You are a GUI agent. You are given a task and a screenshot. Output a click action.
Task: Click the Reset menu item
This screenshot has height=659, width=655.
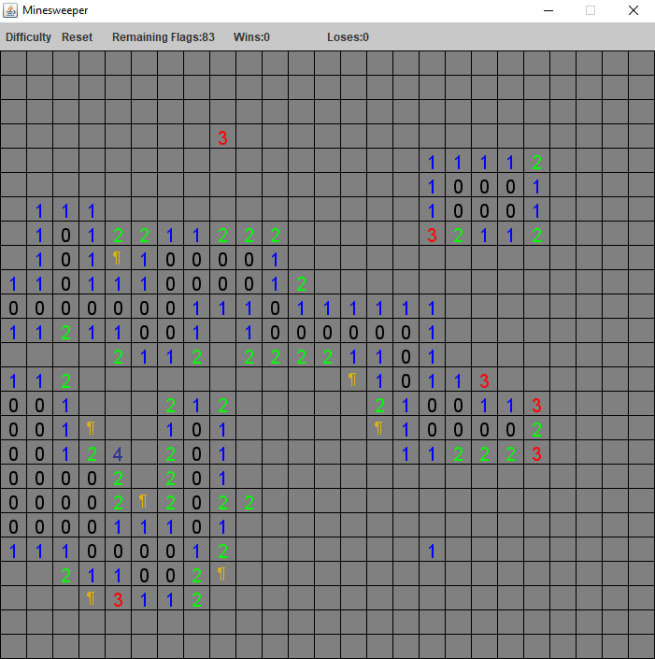pyautogui.click(x=77, y=37)
